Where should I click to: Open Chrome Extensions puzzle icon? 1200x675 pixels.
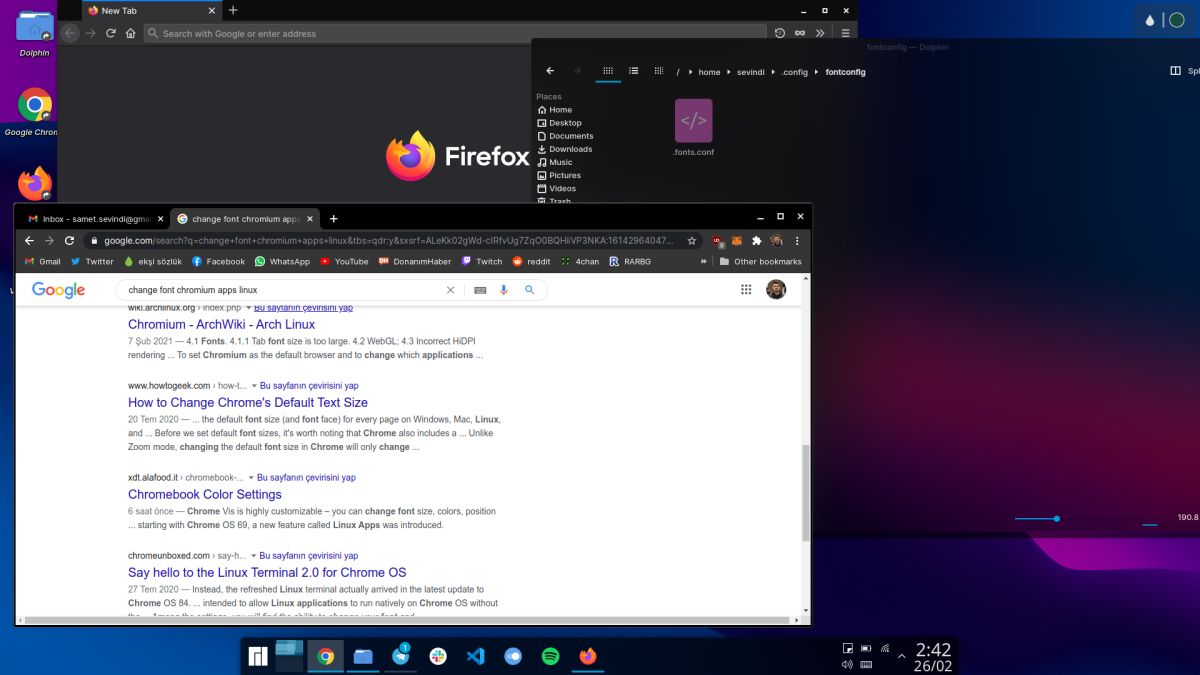[x=757, y=240]
